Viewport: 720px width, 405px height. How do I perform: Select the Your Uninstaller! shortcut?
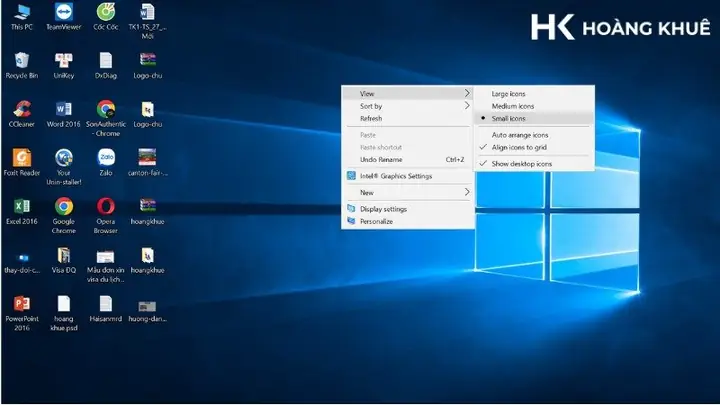63,167
